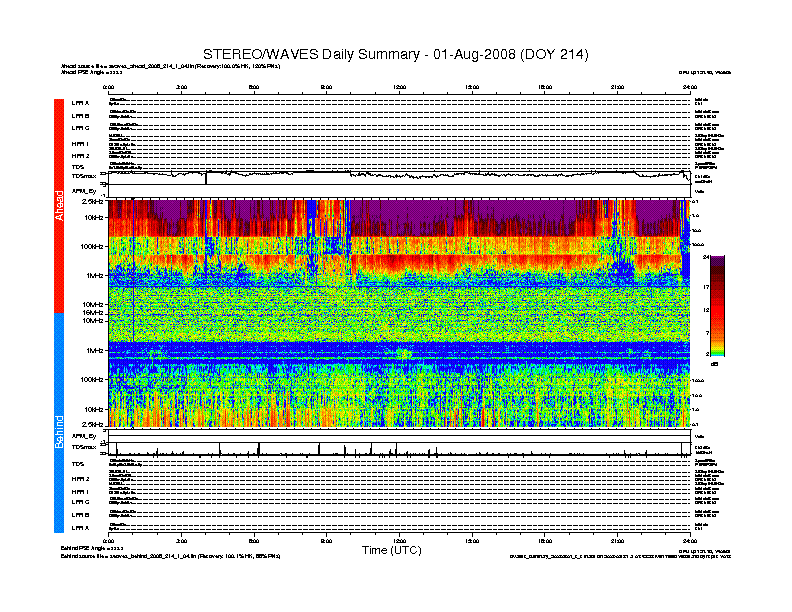The width and height of the screenshot is (792, 612).
Task: Click '6:00' tick on Ahead time axis
Action: 254,87
